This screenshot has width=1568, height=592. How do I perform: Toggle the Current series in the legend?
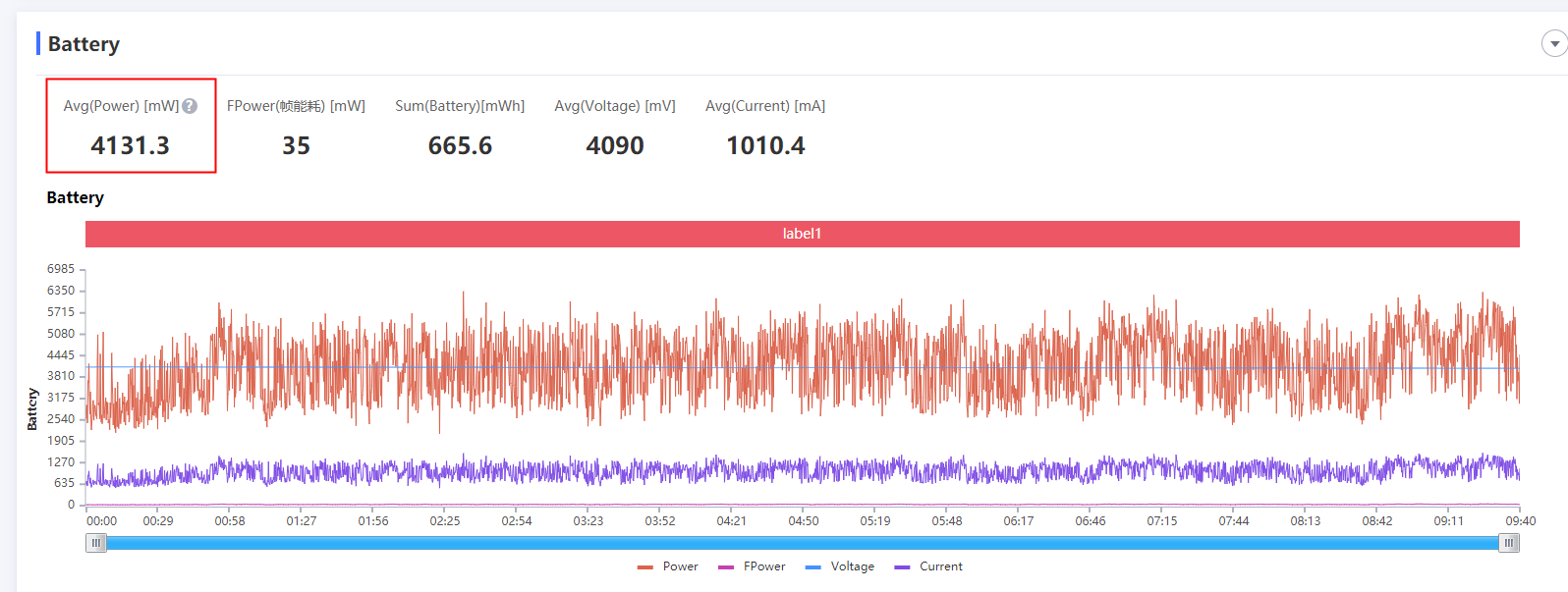tap(928, 566)
